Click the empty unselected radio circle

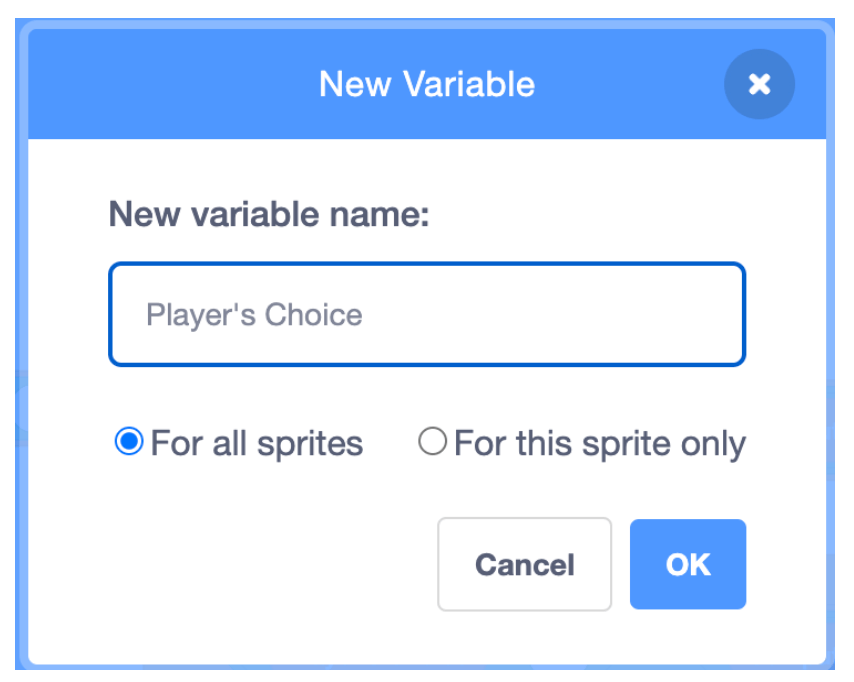point(432,442)
